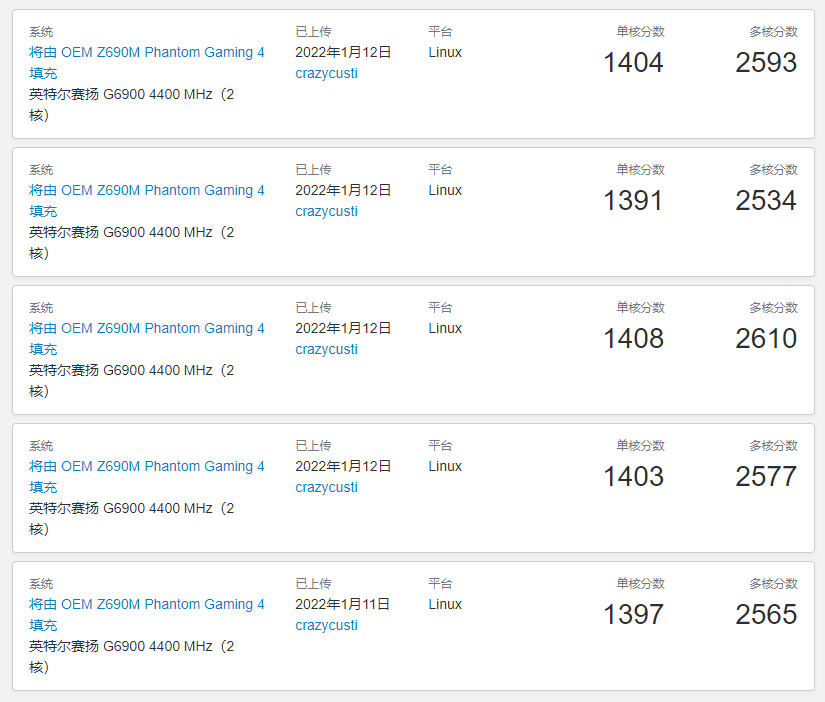Click the single-core score 1397

click(x=633, y=615)
